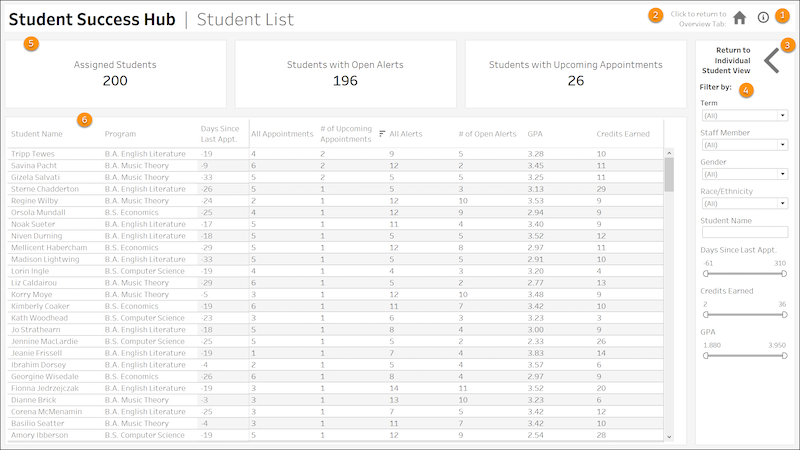Click orange annotation badge number 2
Viewport: 800px width, 450px height.
tap(655, 15)
